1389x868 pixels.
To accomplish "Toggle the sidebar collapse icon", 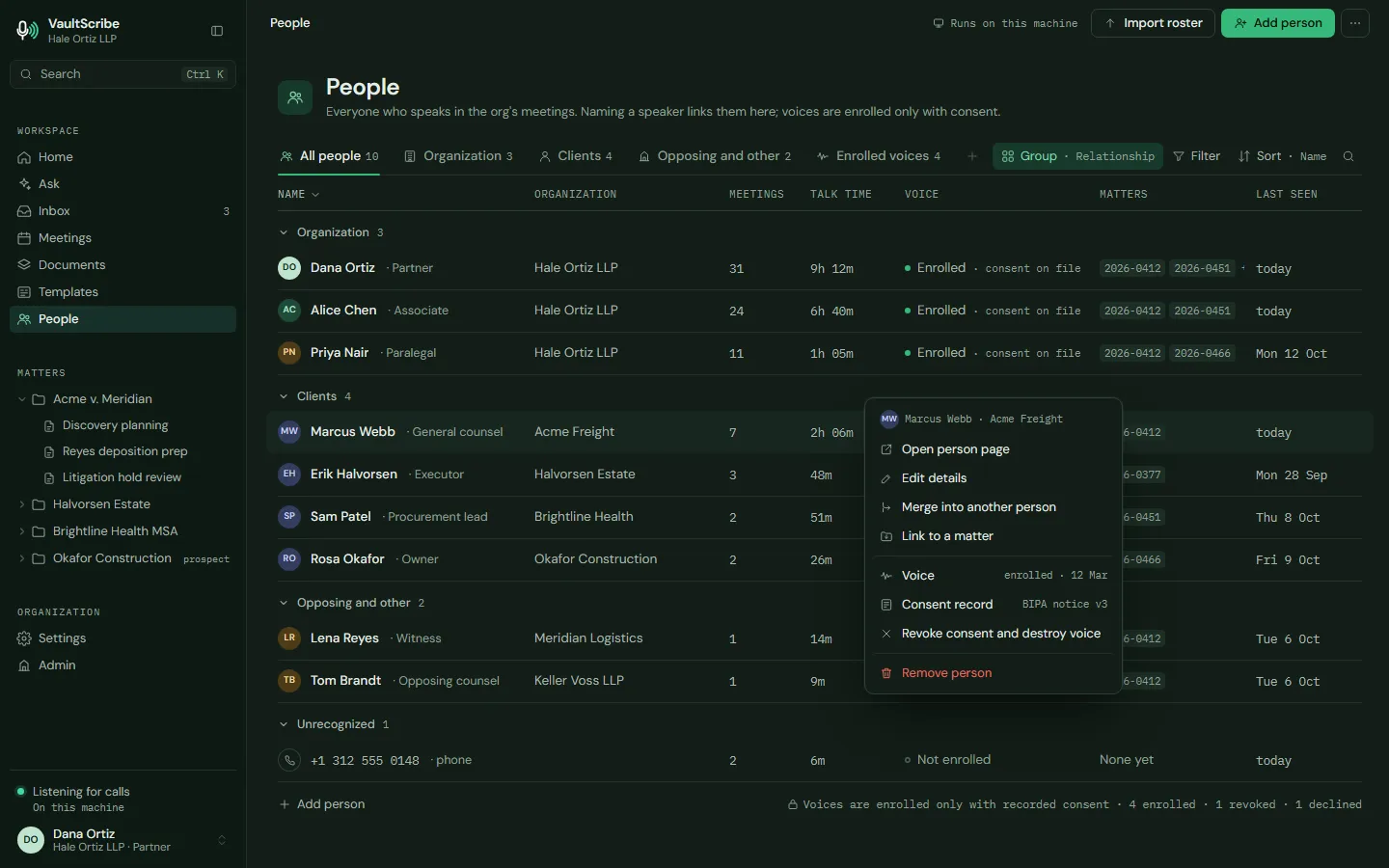I will (217, 31).
